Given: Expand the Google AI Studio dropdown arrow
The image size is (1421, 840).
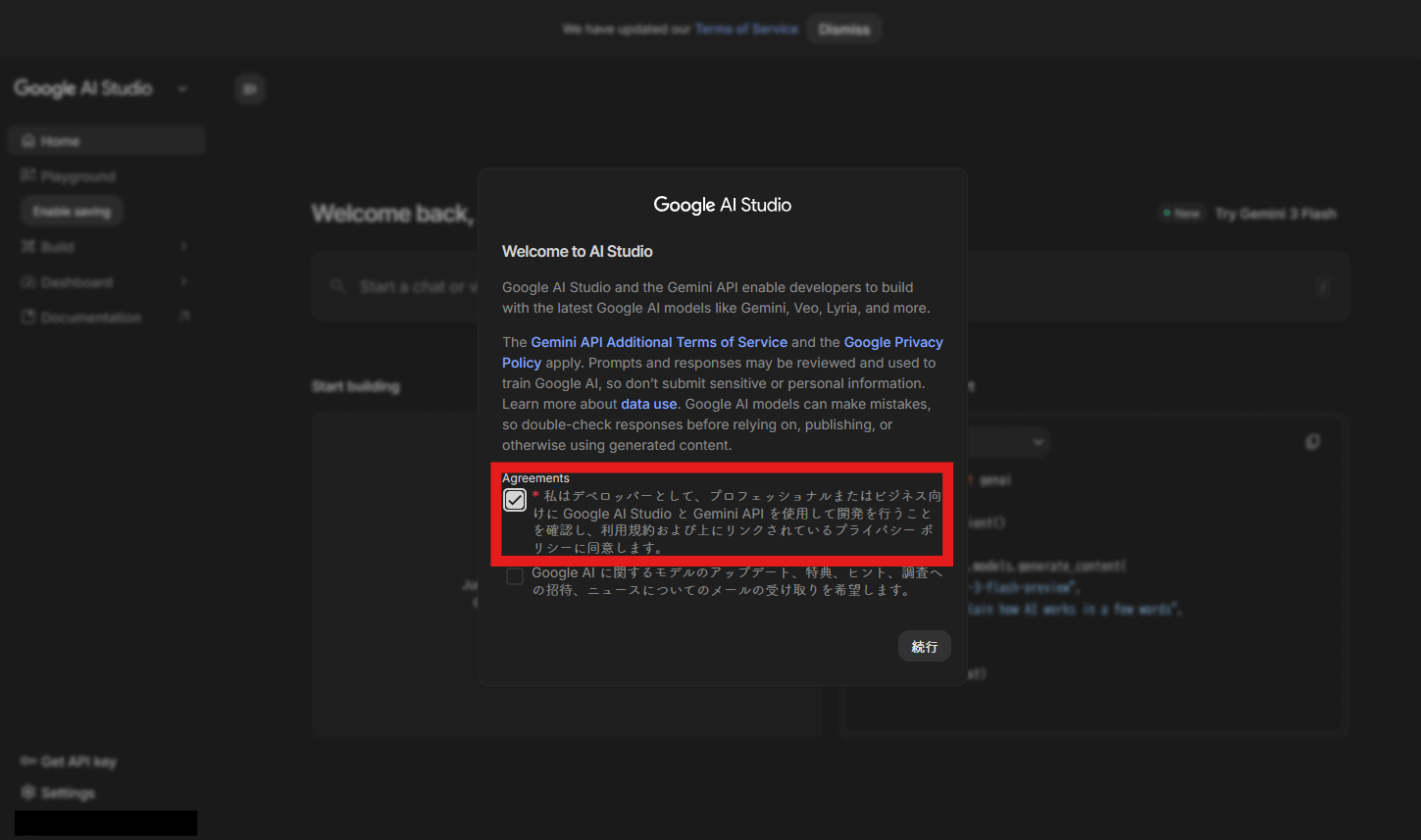Looking at the screenshot, I should tap(182, 89).
